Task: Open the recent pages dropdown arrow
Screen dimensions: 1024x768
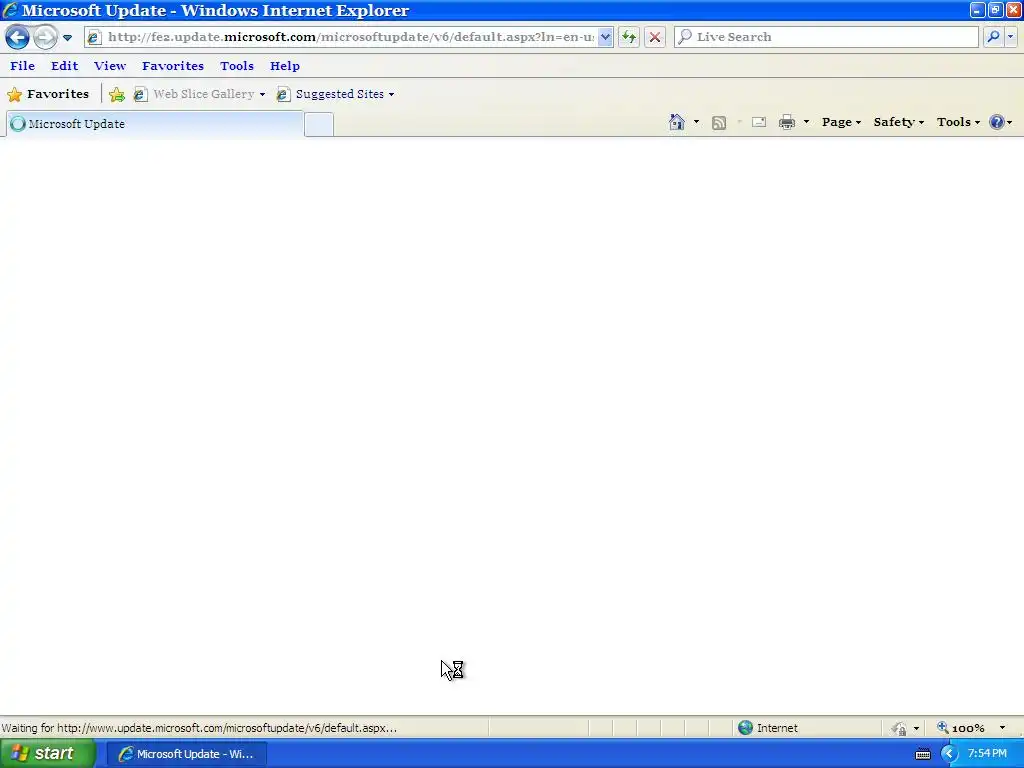Action: coord(67,38)
